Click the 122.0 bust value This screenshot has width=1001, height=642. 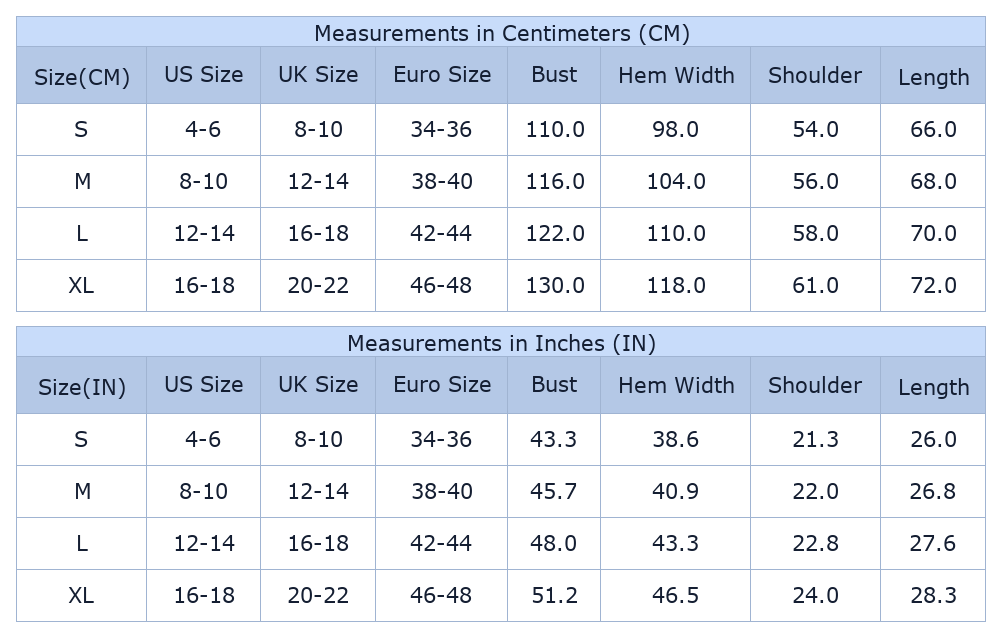554,233
